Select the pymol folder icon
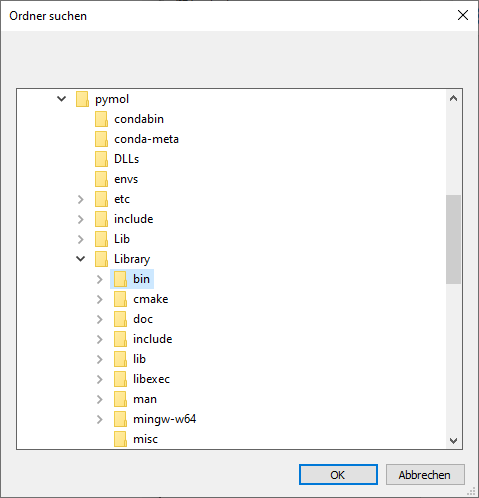Image resolution: width=479 pixels, height=498 pixels. 82,99
